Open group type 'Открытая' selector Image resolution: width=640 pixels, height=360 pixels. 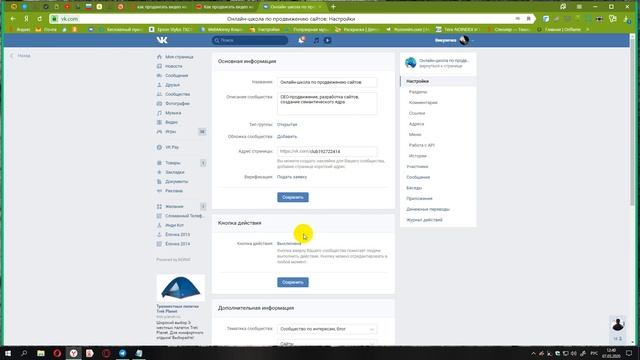tap(287, 124)
